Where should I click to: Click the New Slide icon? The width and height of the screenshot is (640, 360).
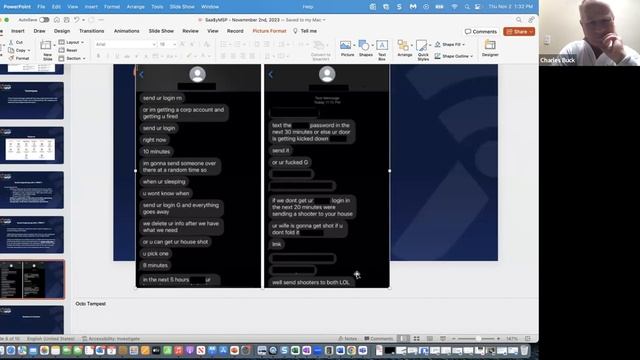(47, 45)
